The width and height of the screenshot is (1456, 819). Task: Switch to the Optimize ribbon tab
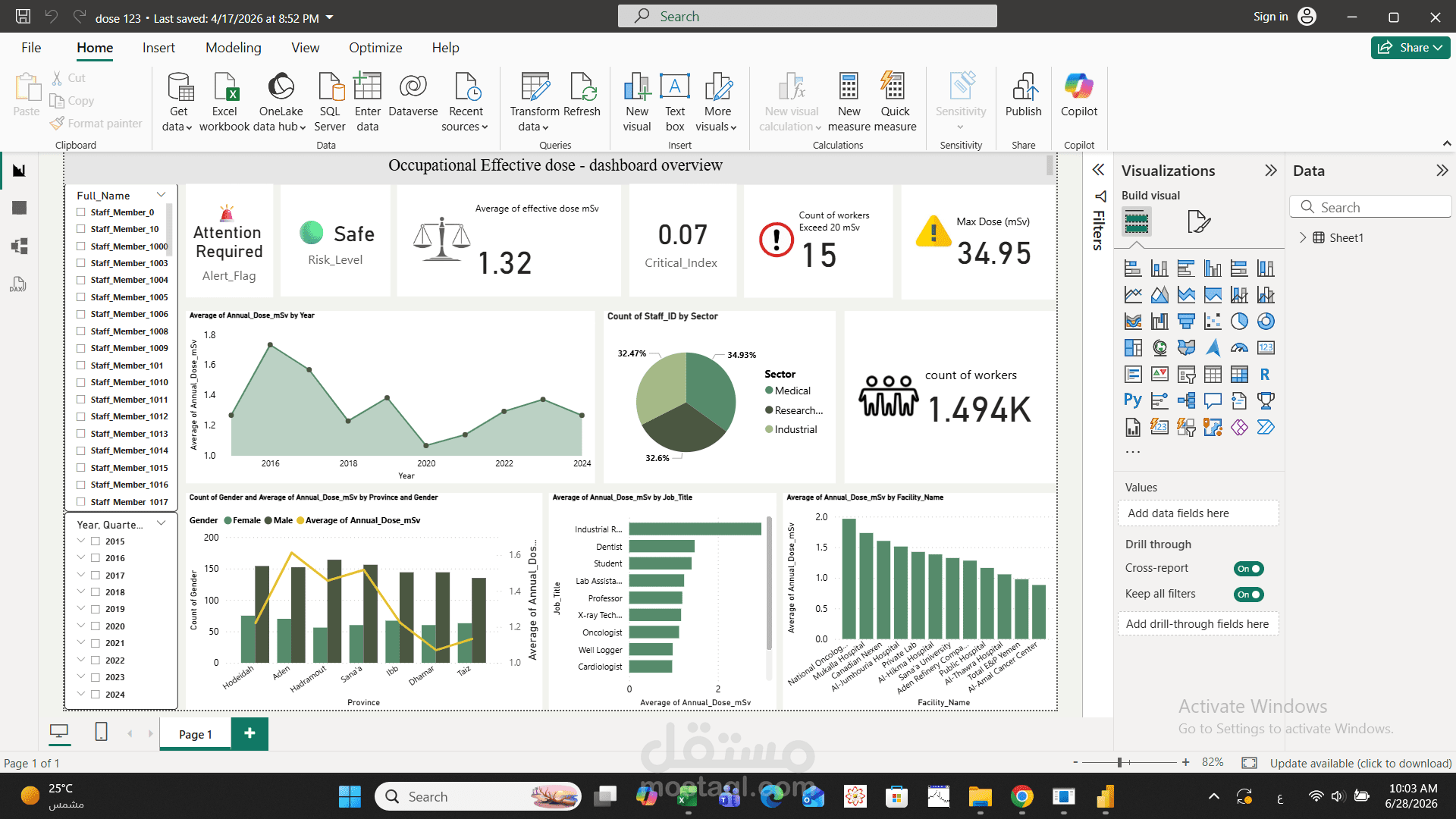click(375, 48)
